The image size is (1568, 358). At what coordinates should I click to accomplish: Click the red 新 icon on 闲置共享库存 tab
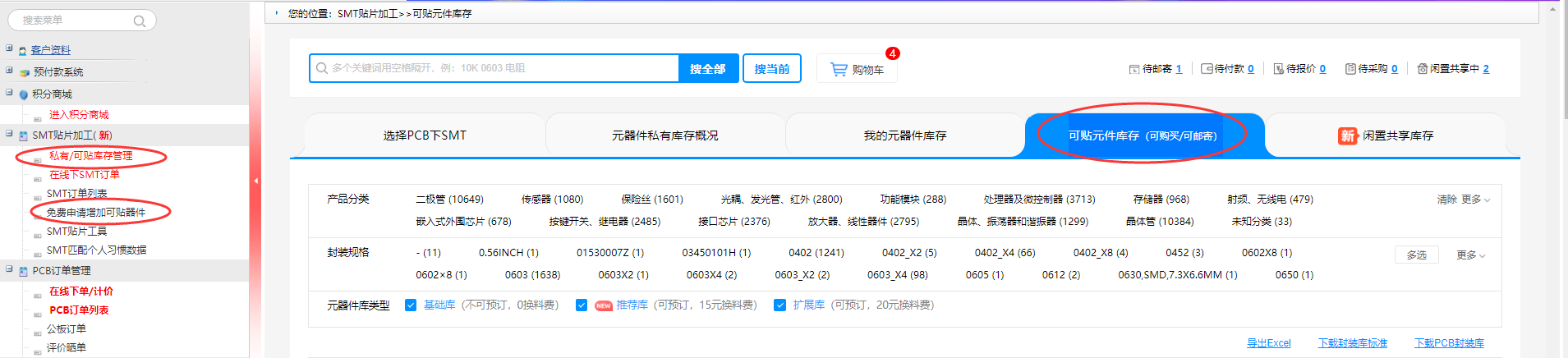tap(1347, 135)
